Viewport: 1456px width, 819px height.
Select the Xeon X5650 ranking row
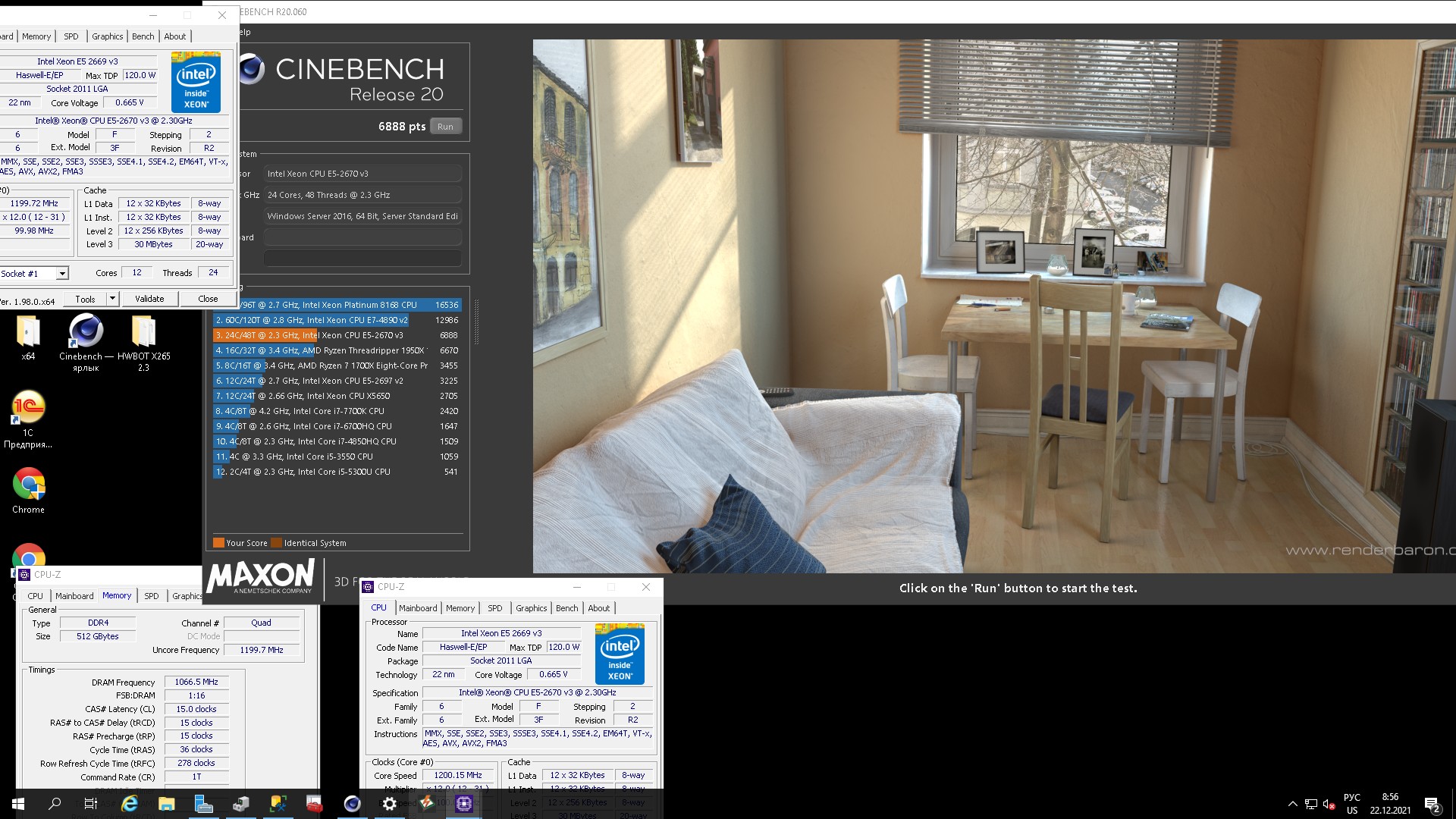(x=337, y=396)
